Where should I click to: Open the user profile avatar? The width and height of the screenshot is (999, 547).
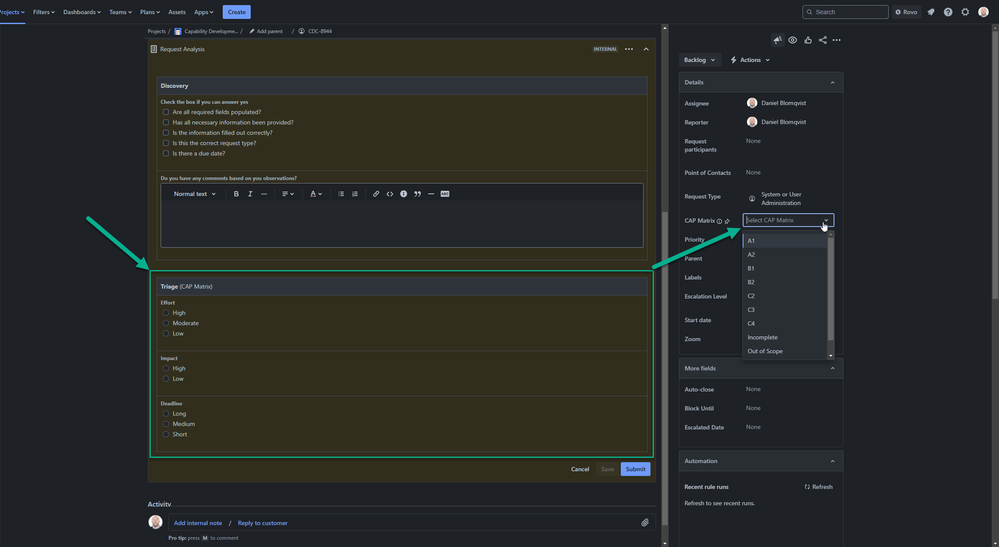983,12
